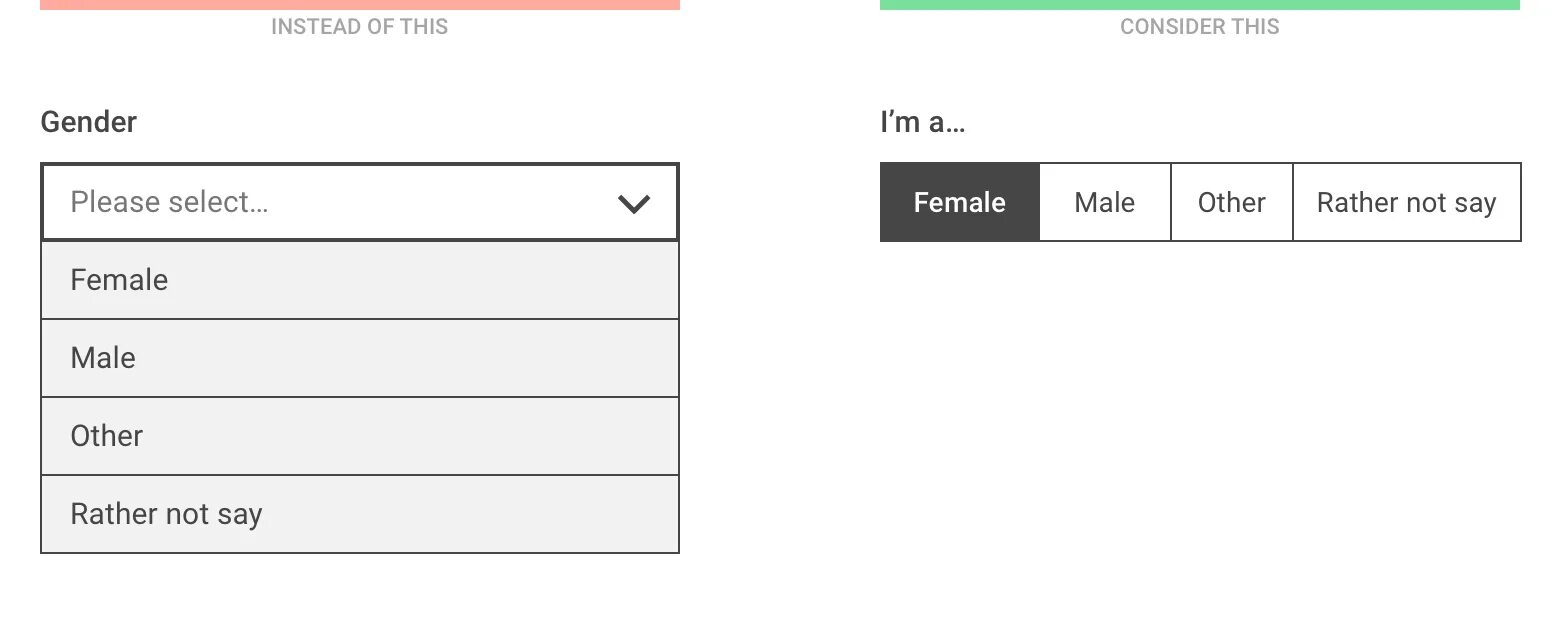Pick Other in the open dropdown list
The image size is (1560, 632).
tap(359, 436)
